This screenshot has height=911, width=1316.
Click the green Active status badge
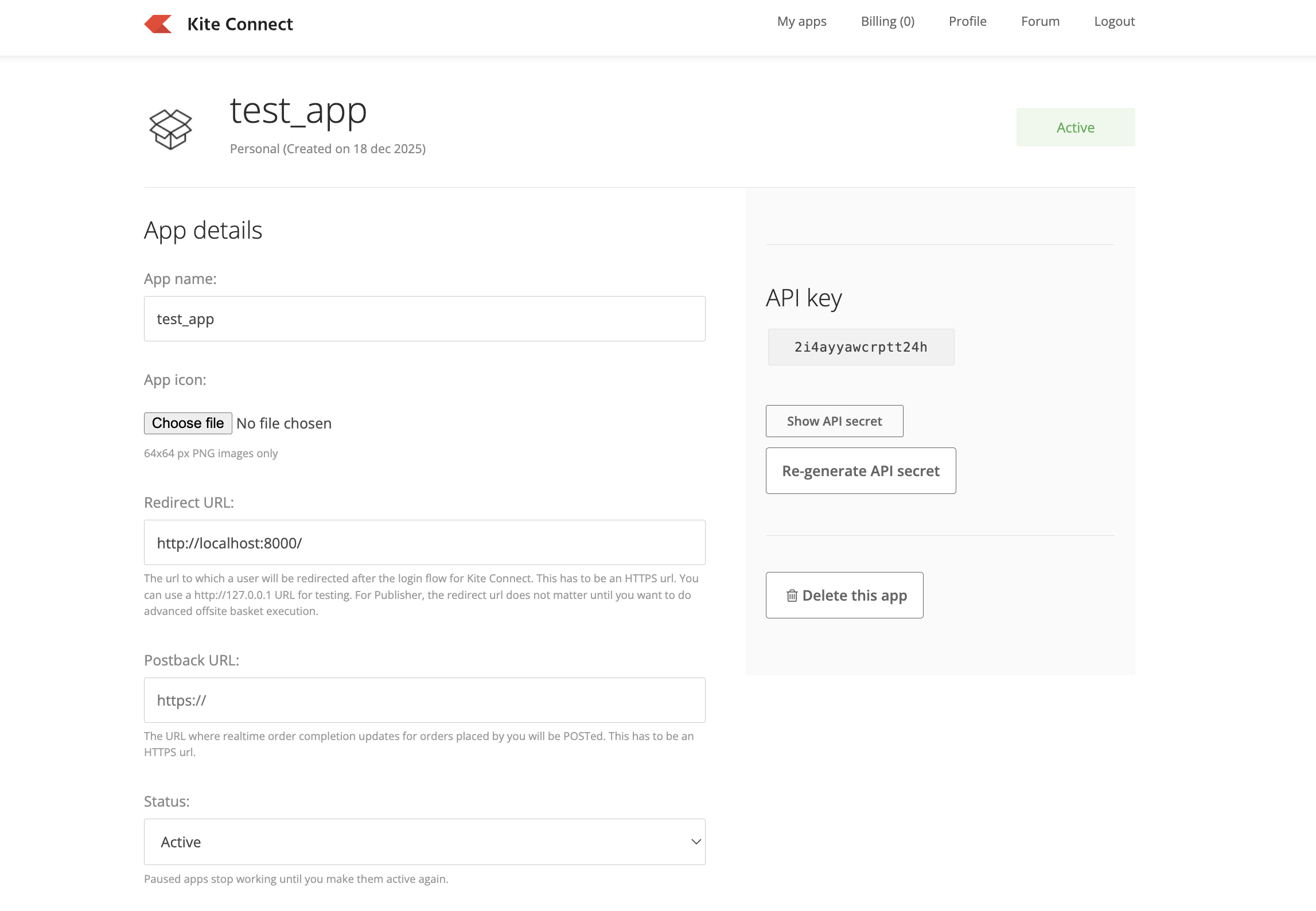coord(1076,127)
